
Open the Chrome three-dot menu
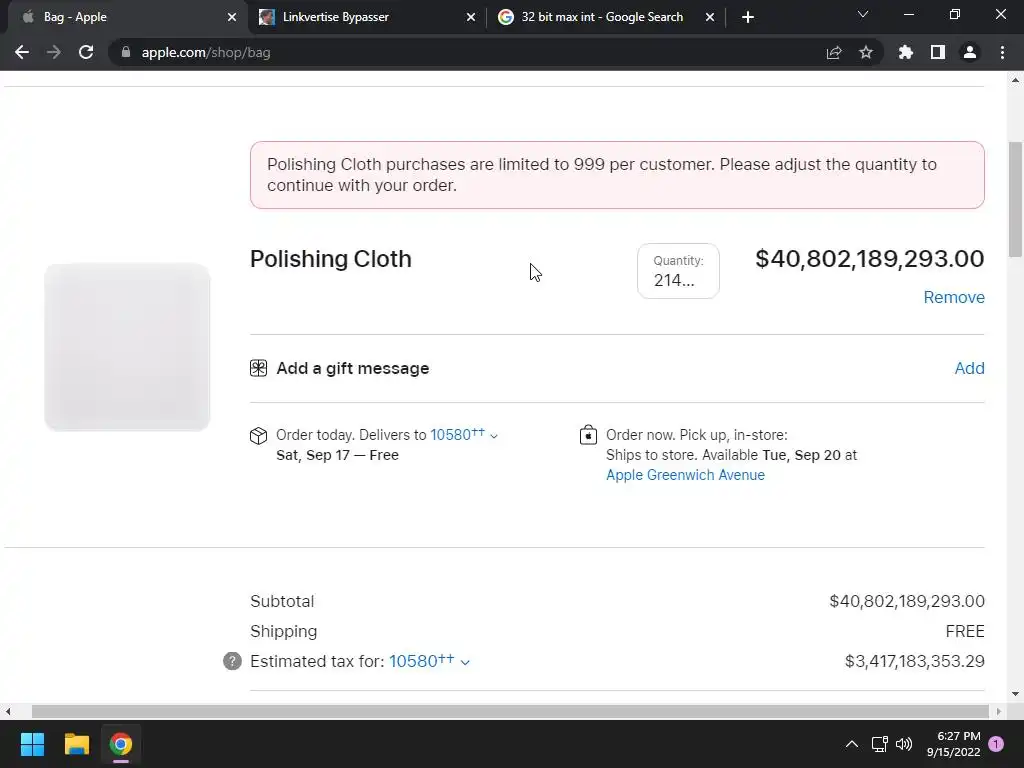(1002, 52)
